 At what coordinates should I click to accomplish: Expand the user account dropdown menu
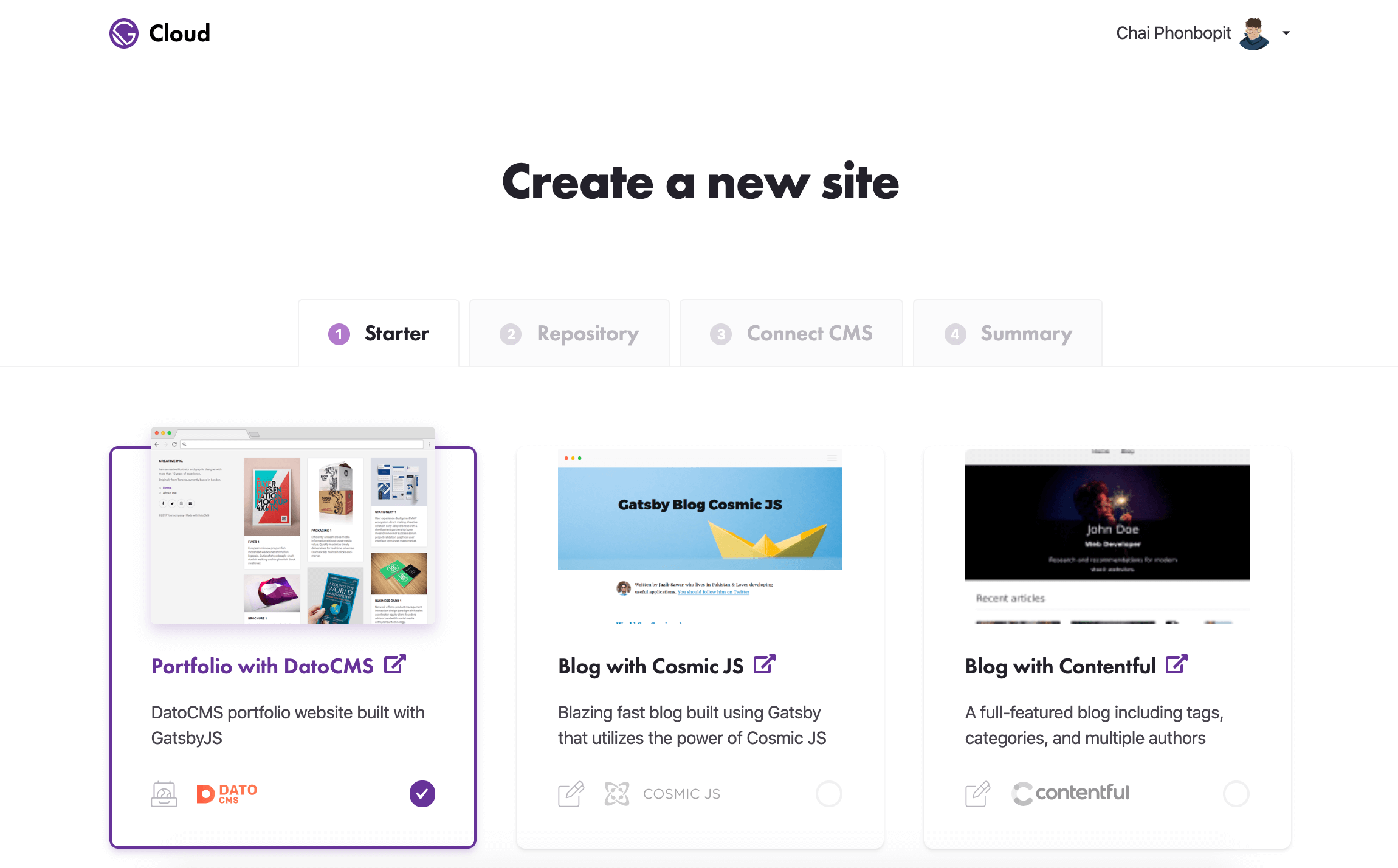point(1284,34)
